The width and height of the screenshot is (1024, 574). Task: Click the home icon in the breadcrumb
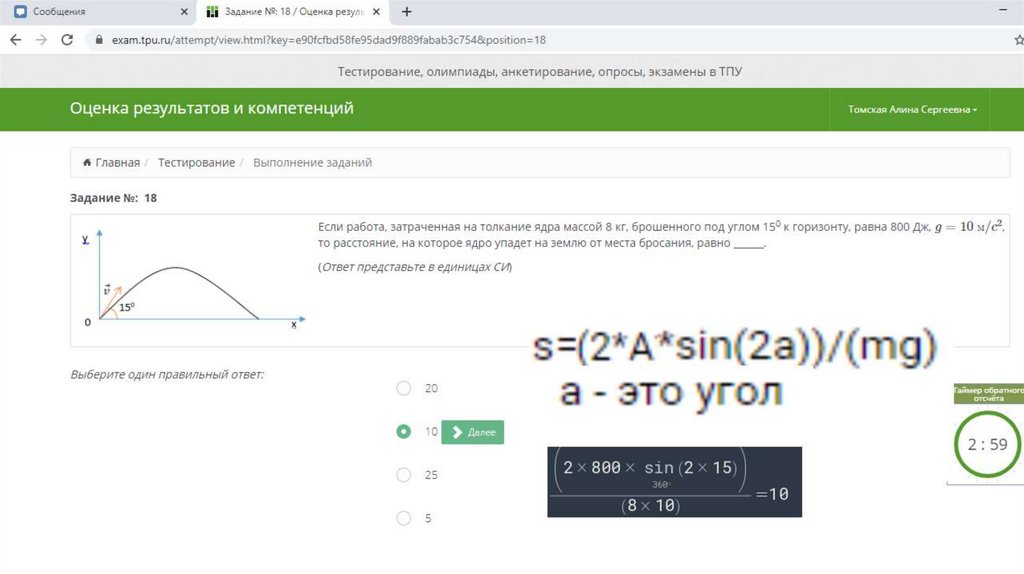pos(87,163)
